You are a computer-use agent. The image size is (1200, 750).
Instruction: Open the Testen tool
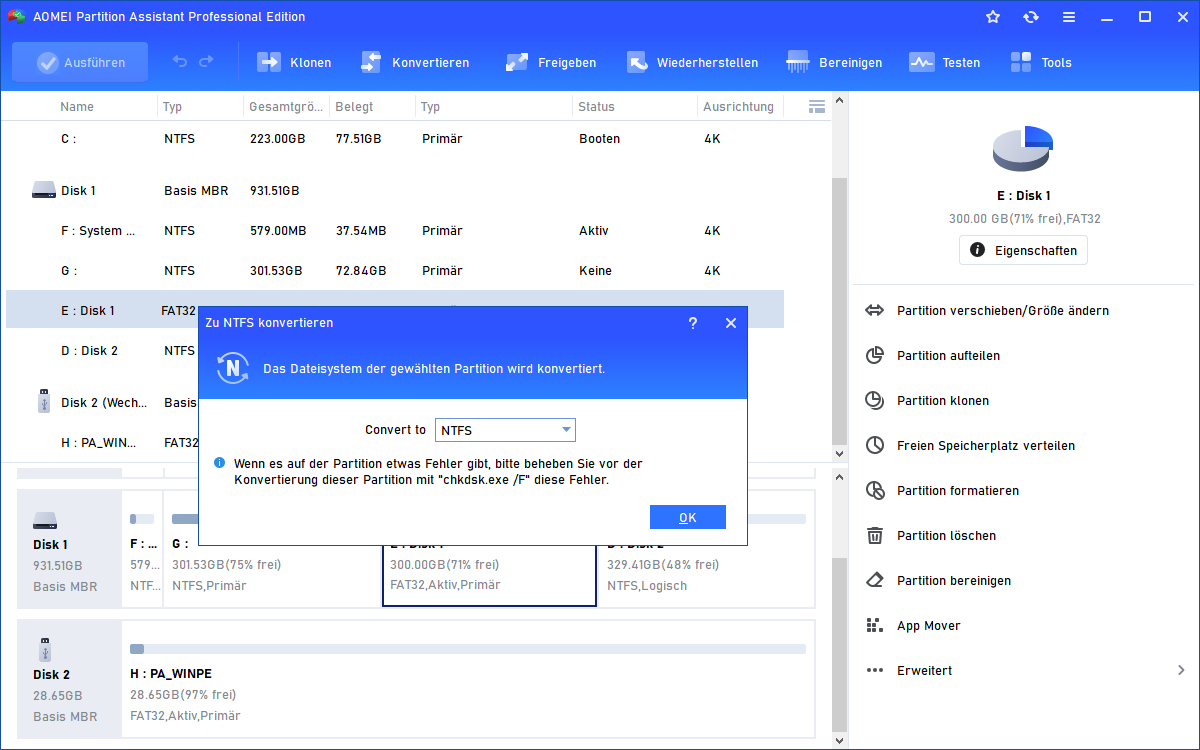921,62
